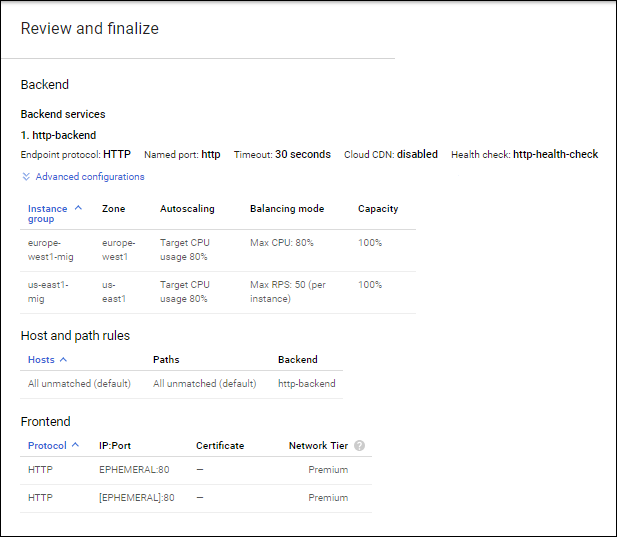Select the us-east1-mig instance group cell
The height and width of the screenshot is (537, 617).
click(x=48, y=292)
